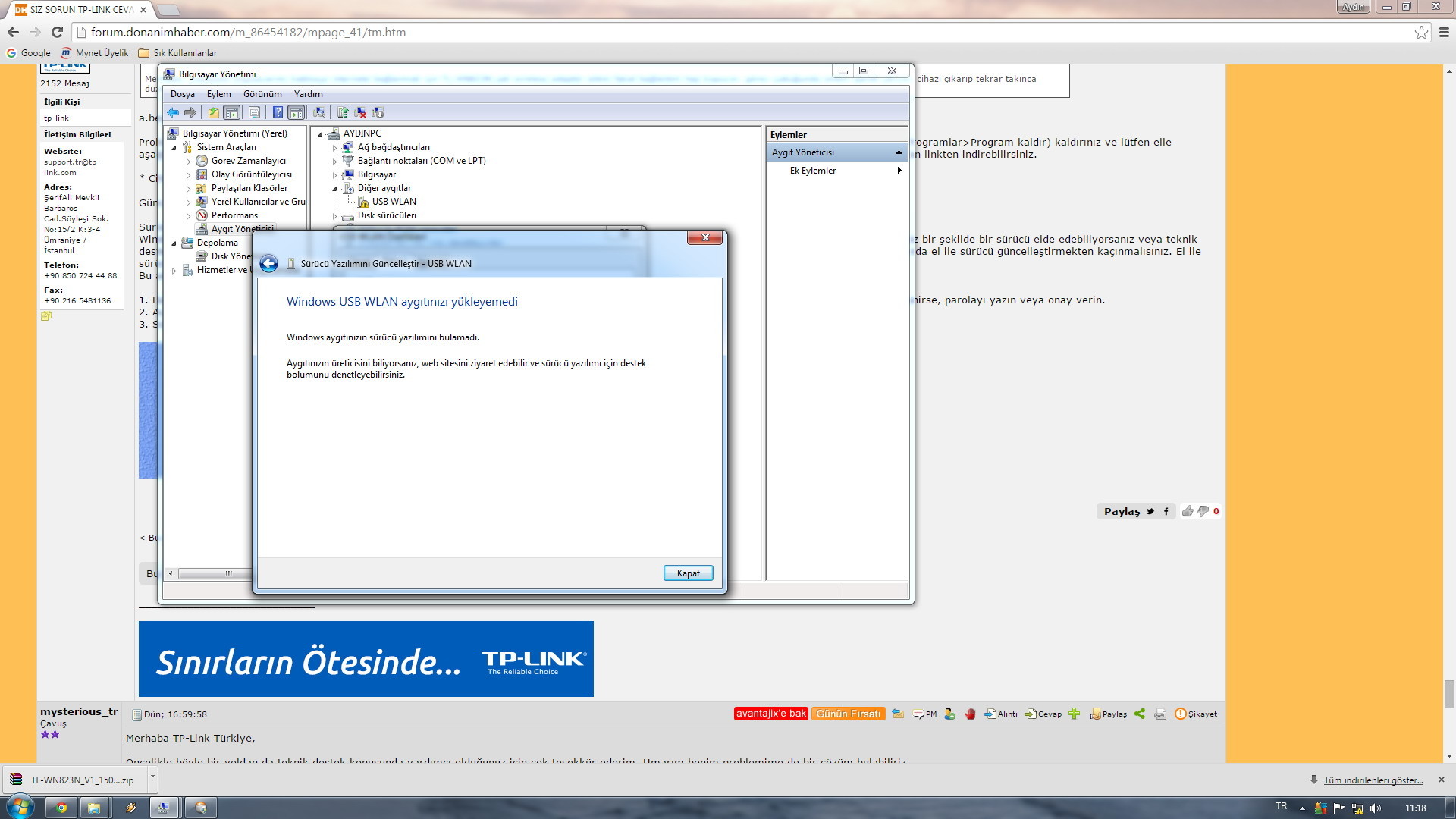Open the Ek Eylemler submenu arrow
Image resolution: width=1456 pixels, height=819 pixels.
pyautogui.click(x=899, y=171)
